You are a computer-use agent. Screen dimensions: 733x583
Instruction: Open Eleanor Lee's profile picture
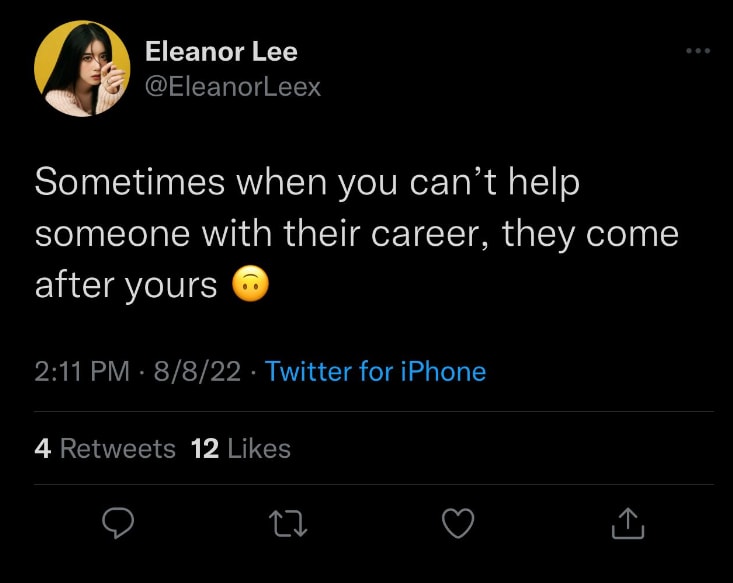coord(82,69)
